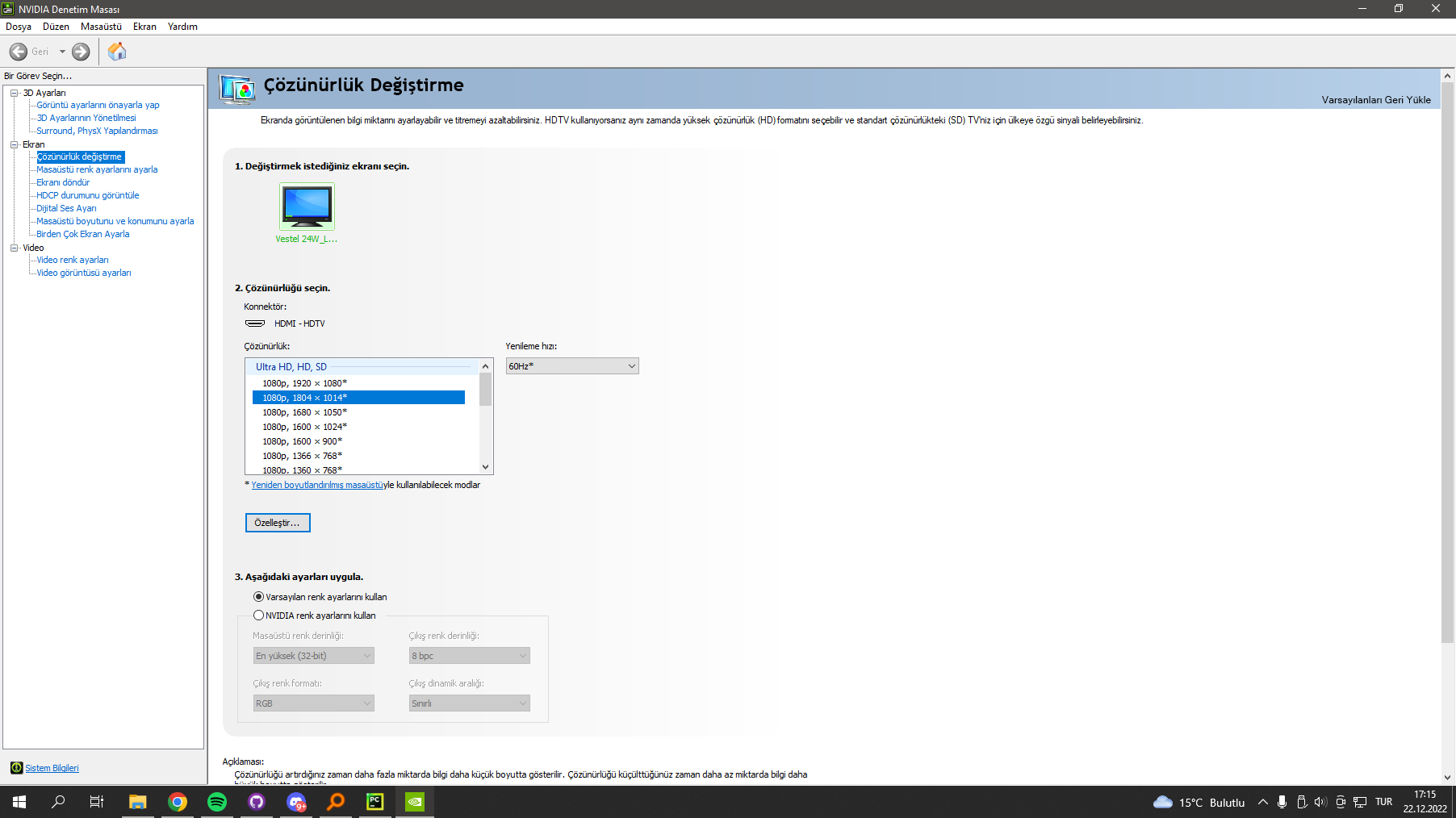Open the Ekran menu
This screenshot has height=818, width=1456.
(144, 27)
